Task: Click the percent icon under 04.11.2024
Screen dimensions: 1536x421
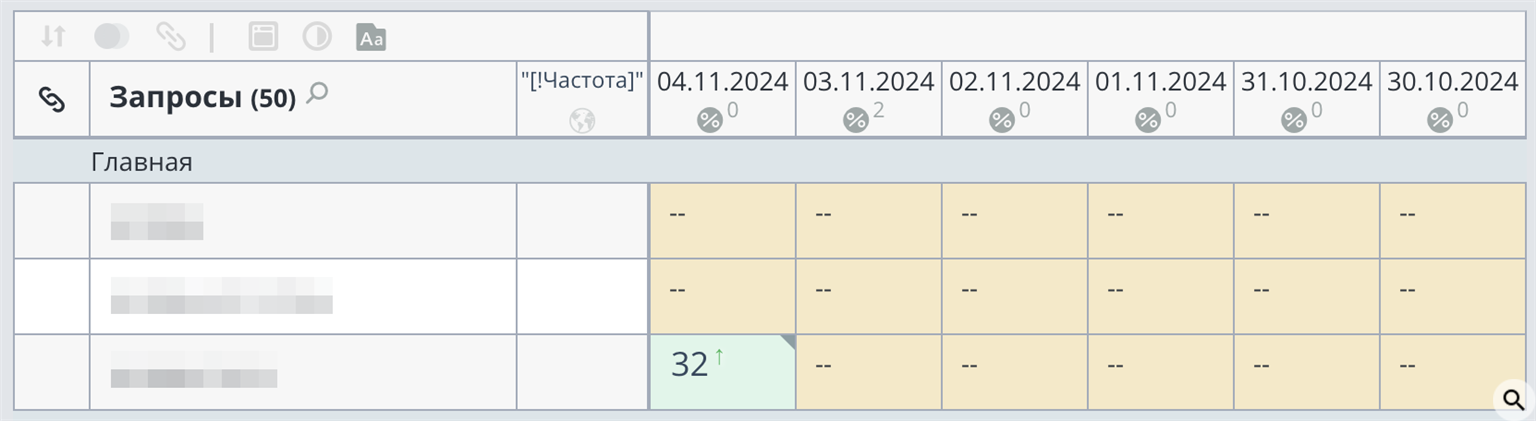Action: pyautogui.click(x=709, y=120)
